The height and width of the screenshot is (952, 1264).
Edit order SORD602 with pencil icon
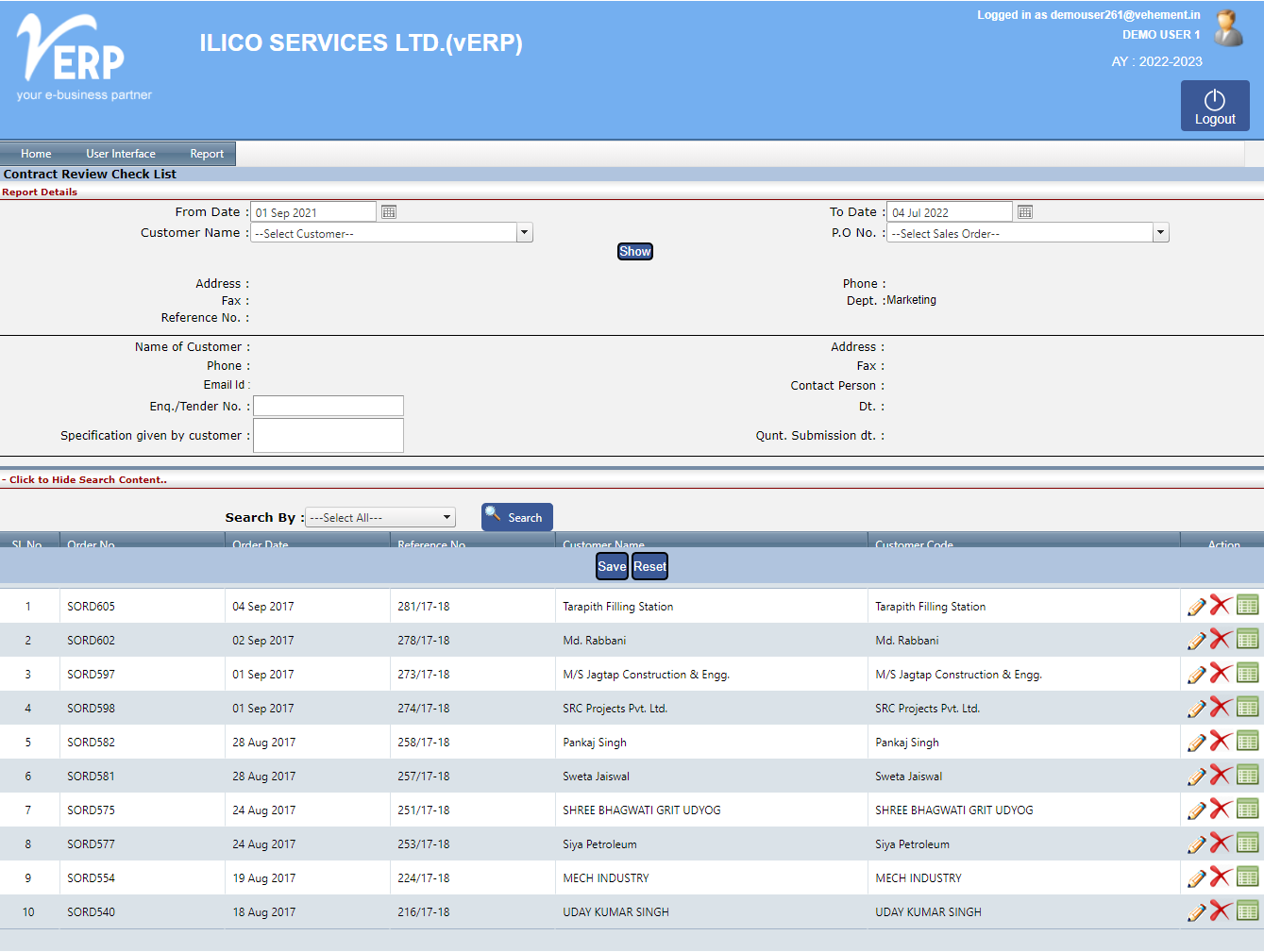click(x=1197, y=641)
